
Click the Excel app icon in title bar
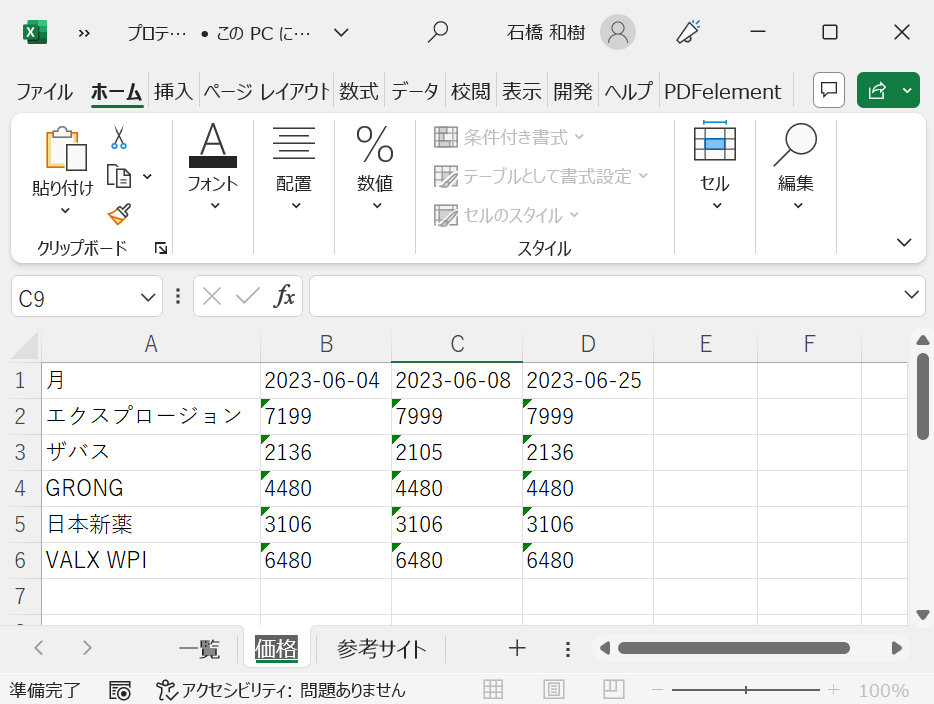35,32
